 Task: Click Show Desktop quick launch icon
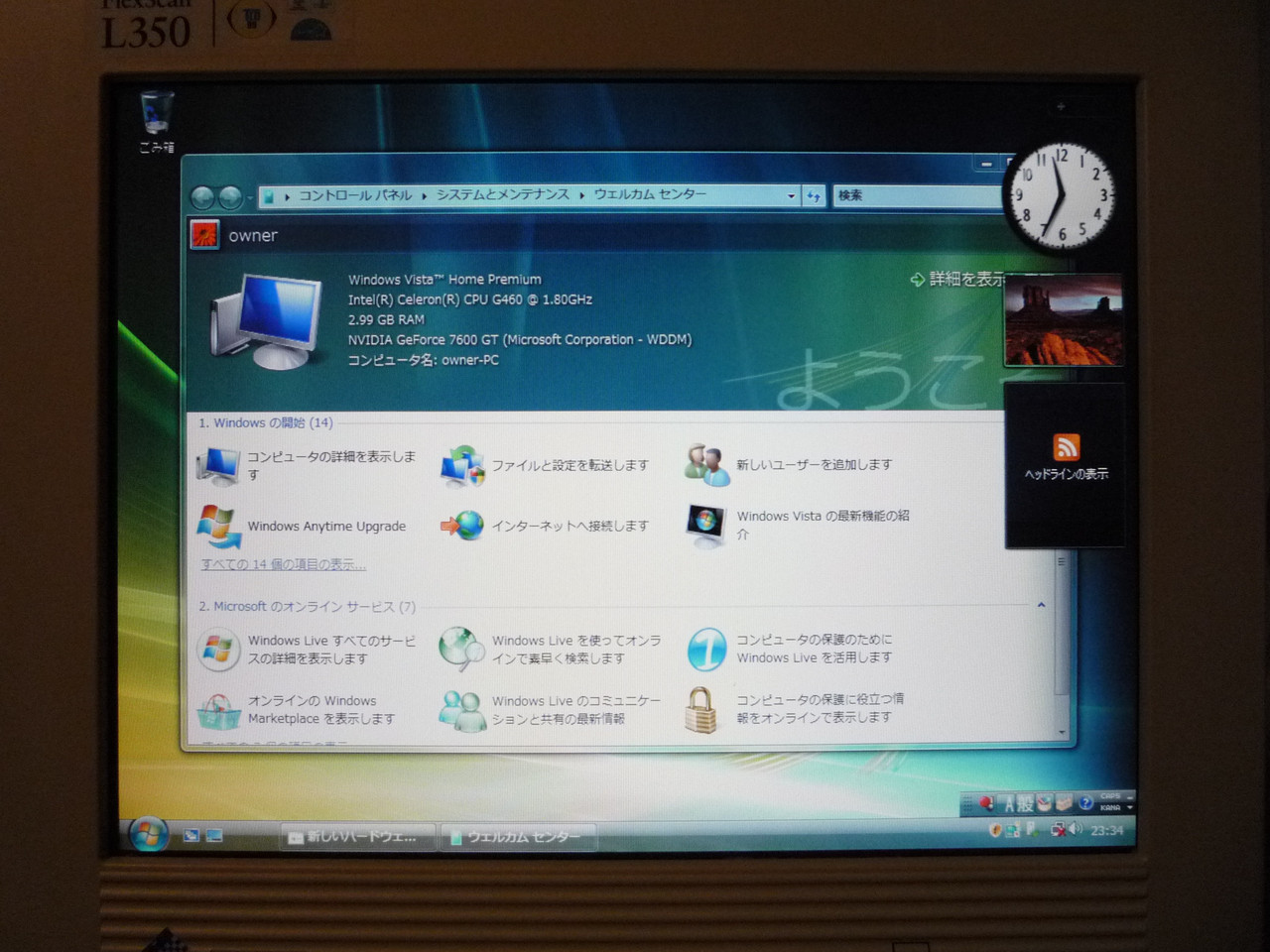(x=191, y=836)
